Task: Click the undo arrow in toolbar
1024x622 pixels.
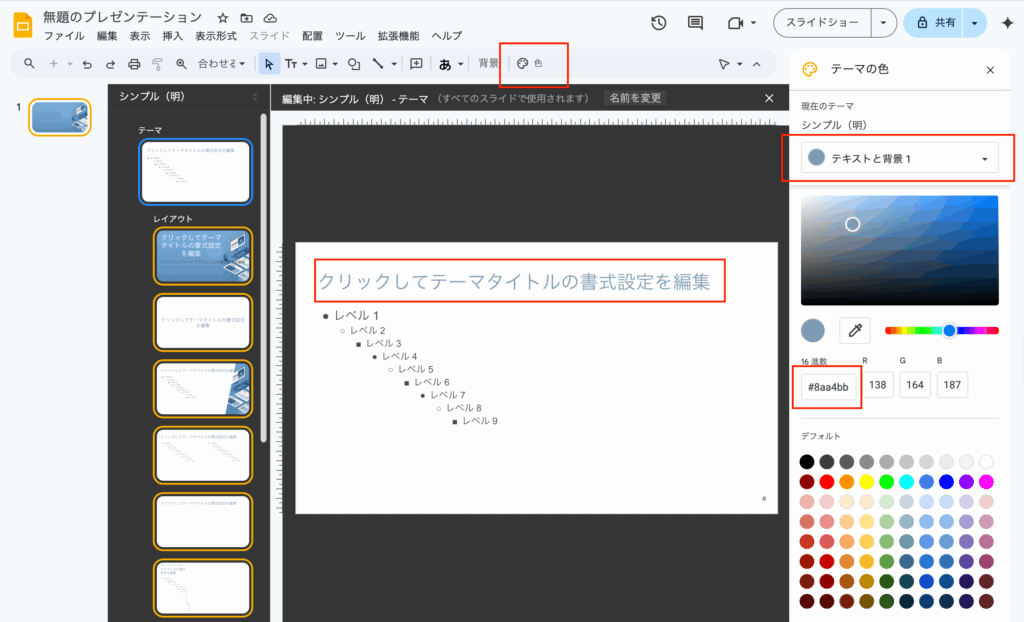Action: (87, 64)
